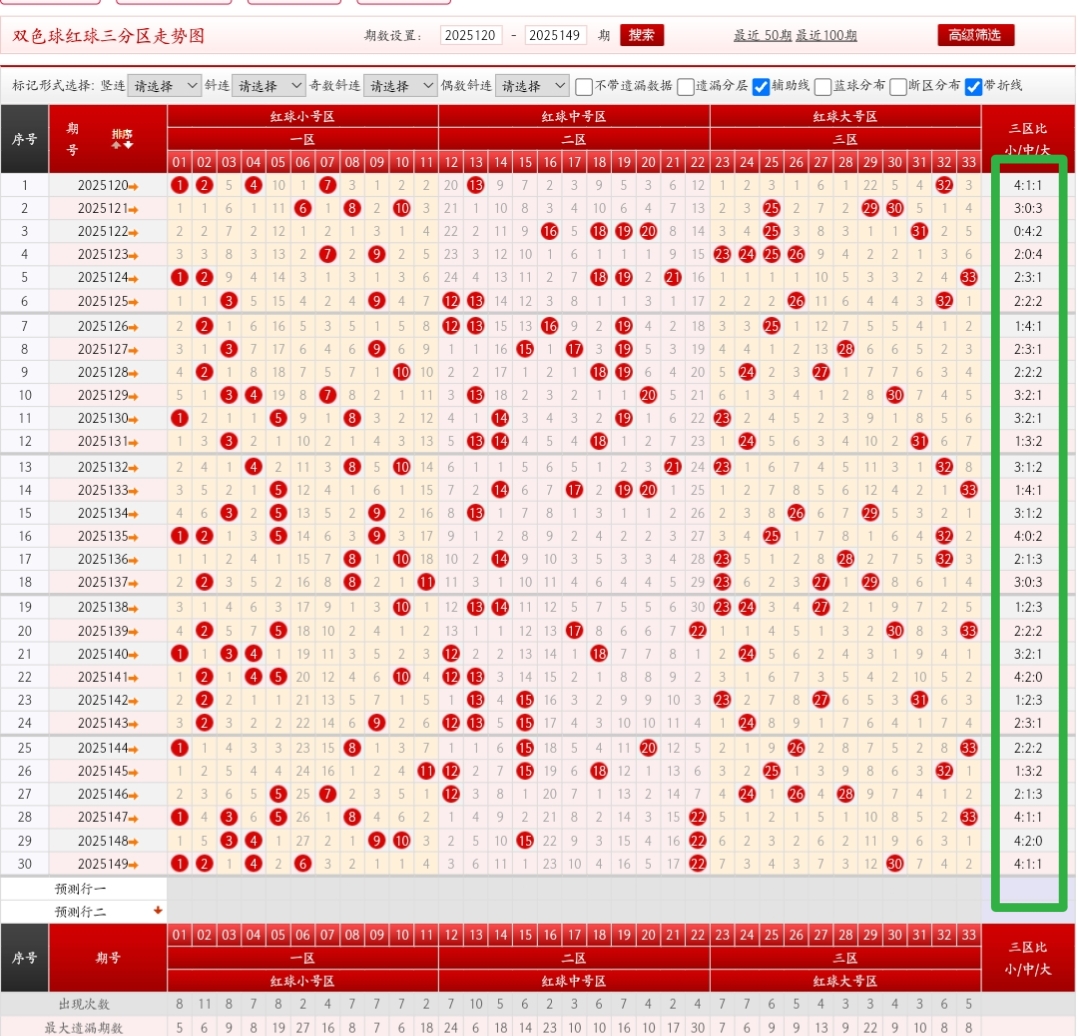Image resolution: width=1078 pixels, height=1036 pixels.
Task: Open the 偶数斜连 dropdown
Action: [532, 86]
